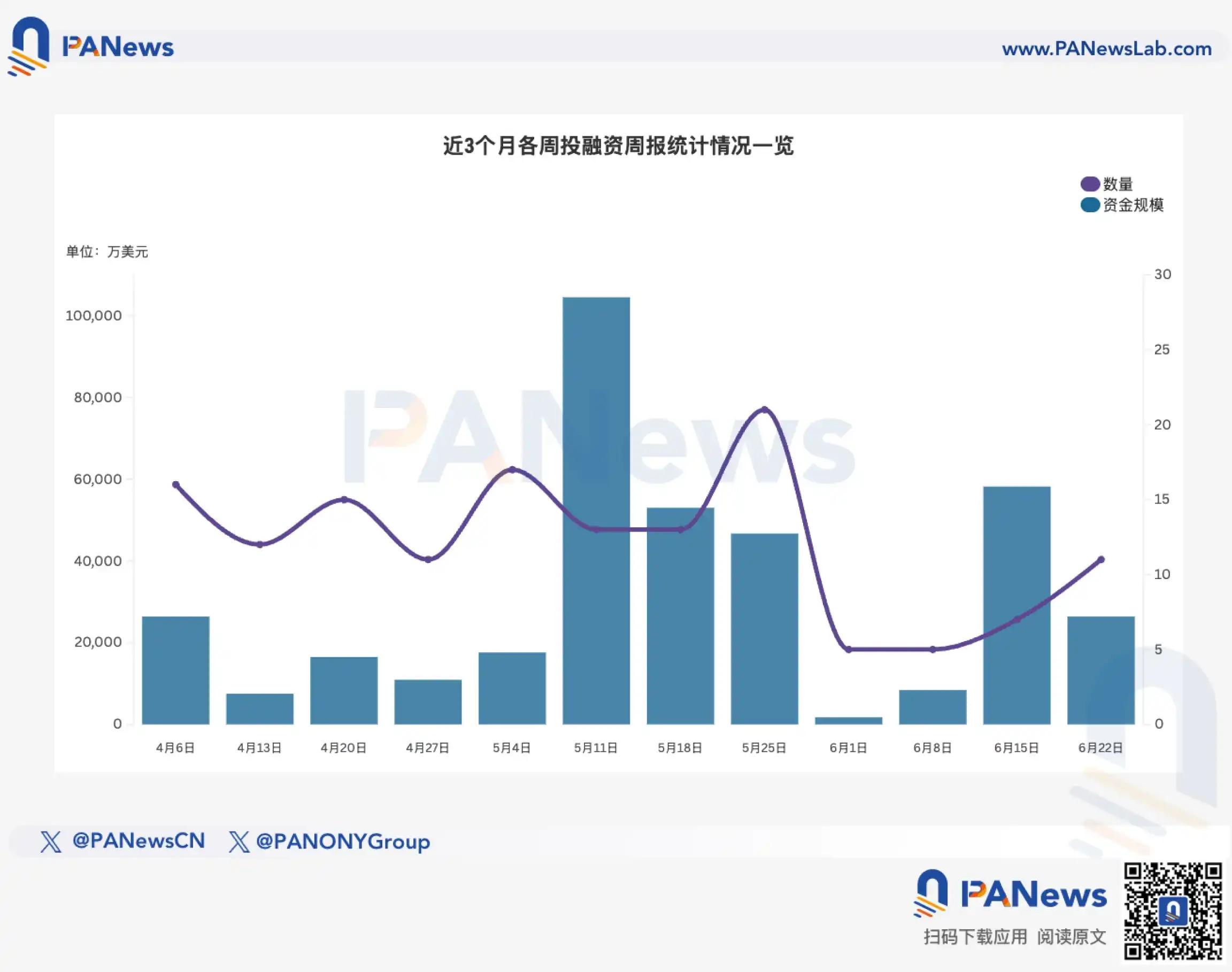The width and height of the screenshot is (1232, 972).
Task: Select the 5月18日 bar
Action: tap(681, 616)
